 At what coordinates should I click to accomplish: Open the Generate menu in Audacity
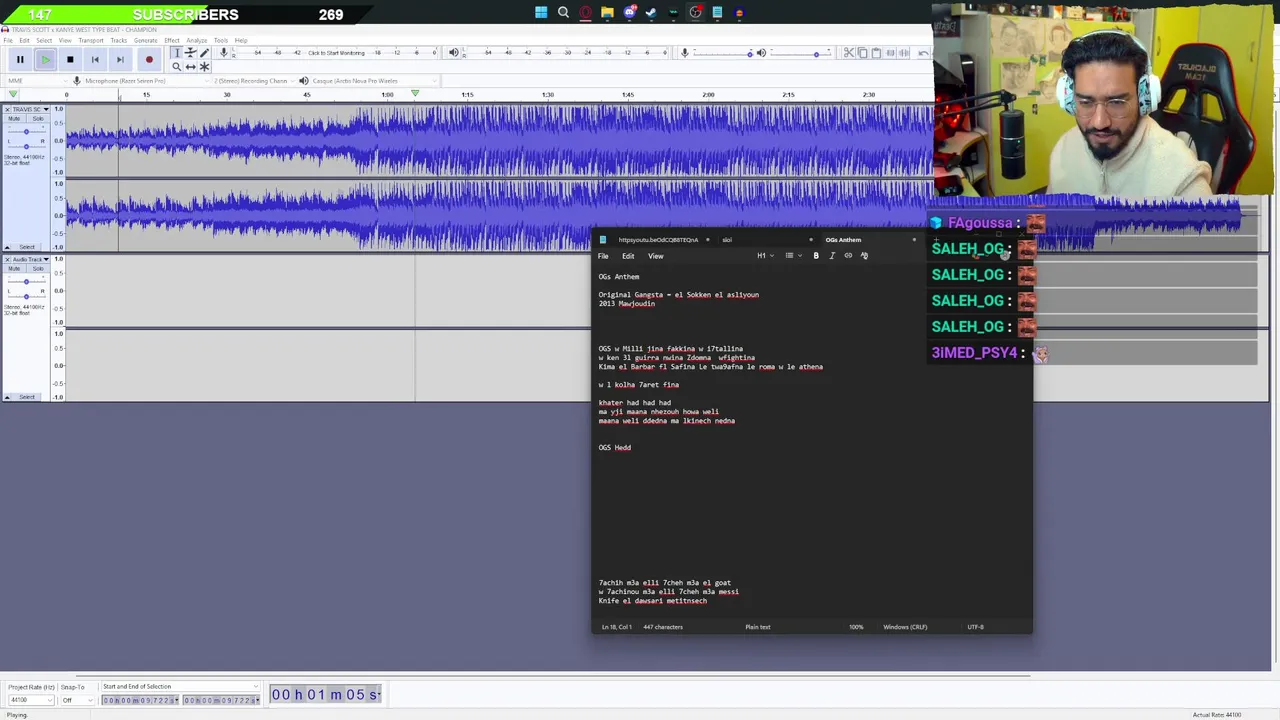(146, 40)
